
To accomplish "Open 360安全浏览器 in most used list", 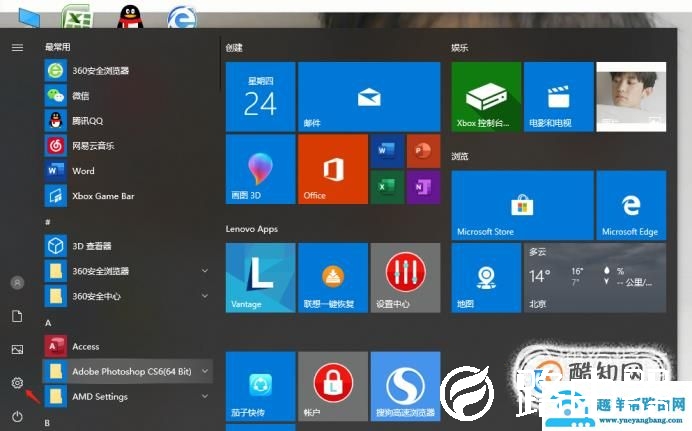I will click(128, 71).
